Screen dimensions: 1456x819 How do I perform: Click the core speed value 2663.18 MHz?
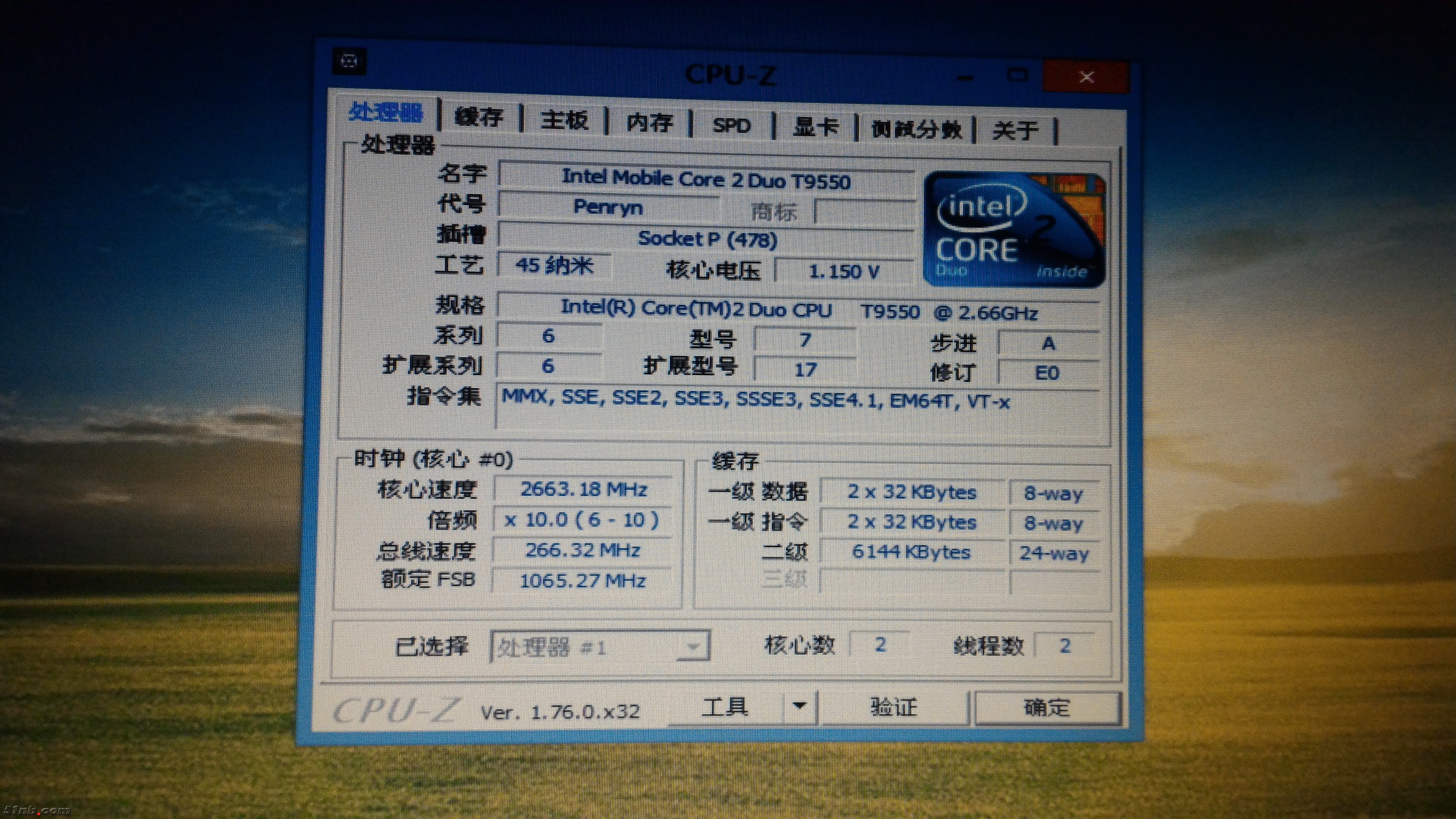tap(583, 489)
